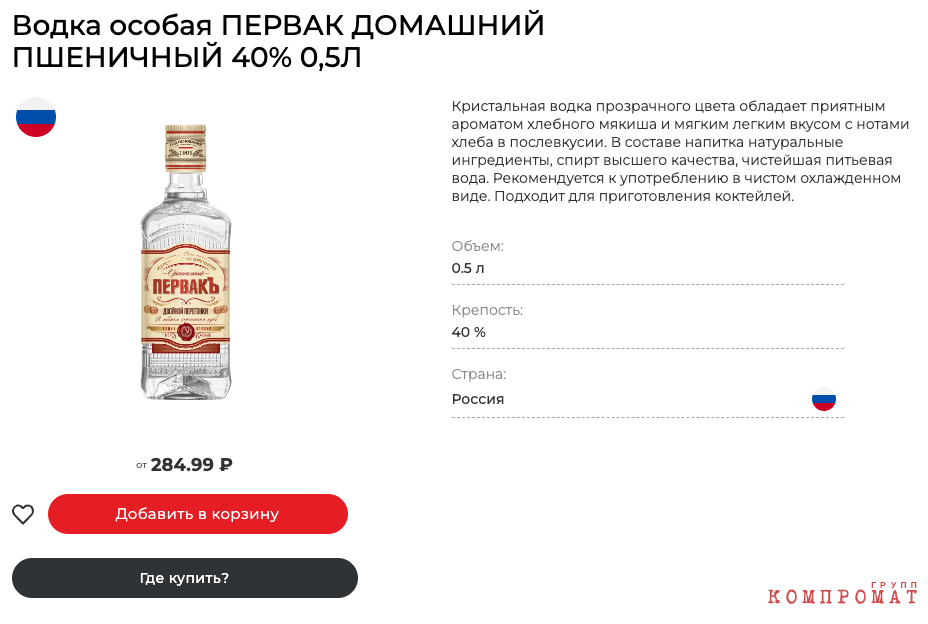Add the vodka to cart
928x624 pixels.
click(x=198, y=514)
